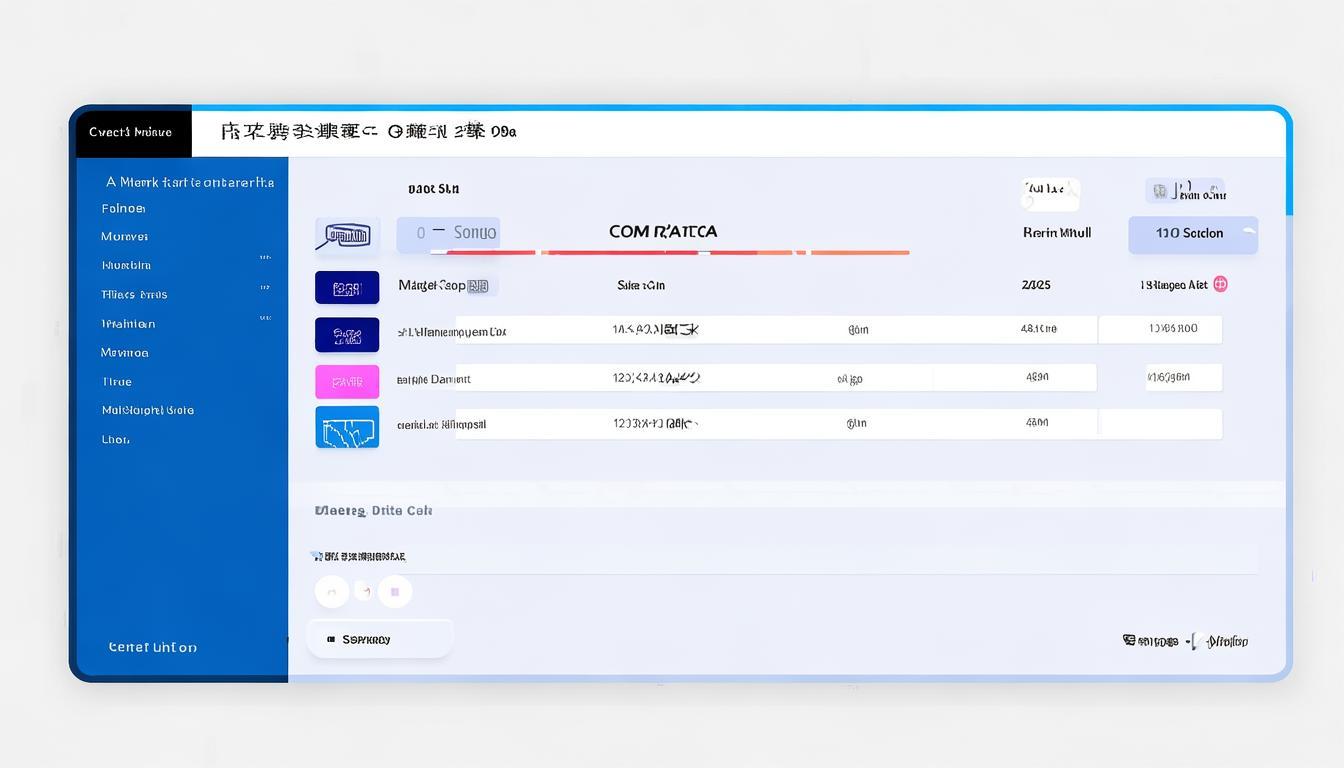
Task: Select the first white table row name cell
Action: tap(452, 331)
